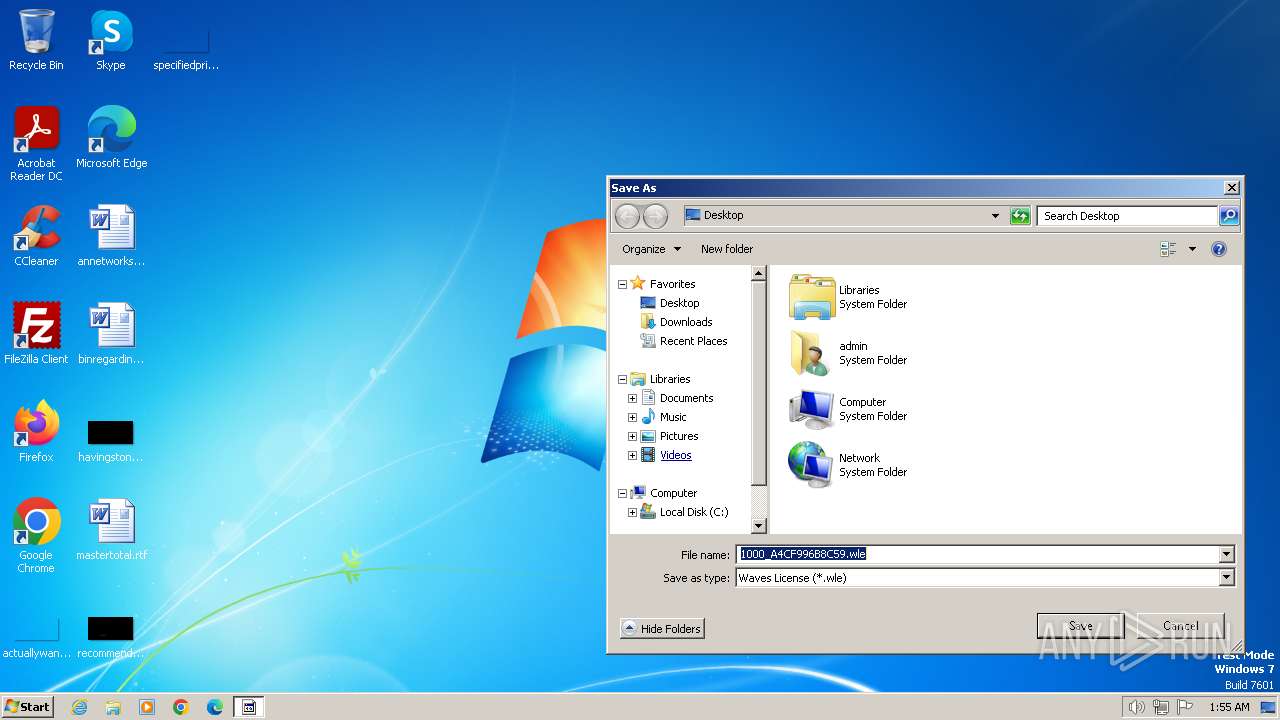Open the Save as type dropdown
The width and height of the screenshot is (1280, 720).
[x=1227, y=577]
